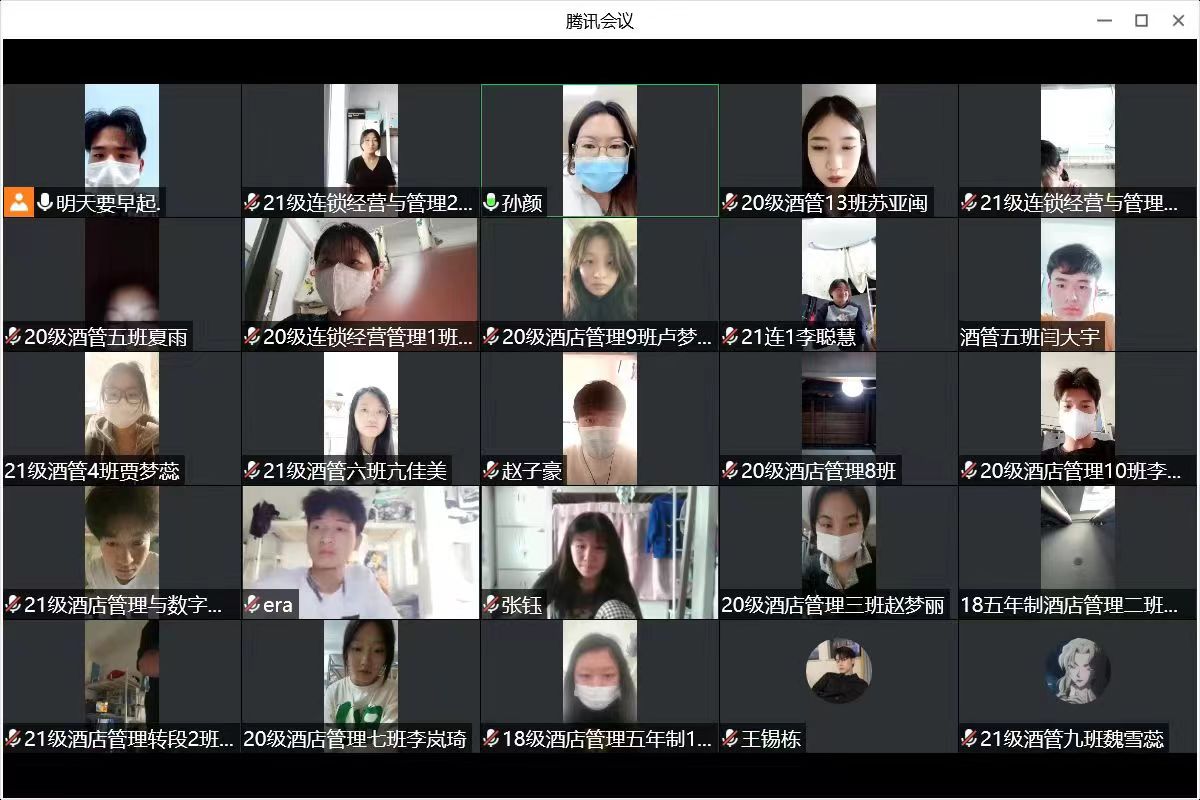Click the 腾讯会议 window title
Image resolution: width=1200 pixels, height=800 pixels.
600,20
